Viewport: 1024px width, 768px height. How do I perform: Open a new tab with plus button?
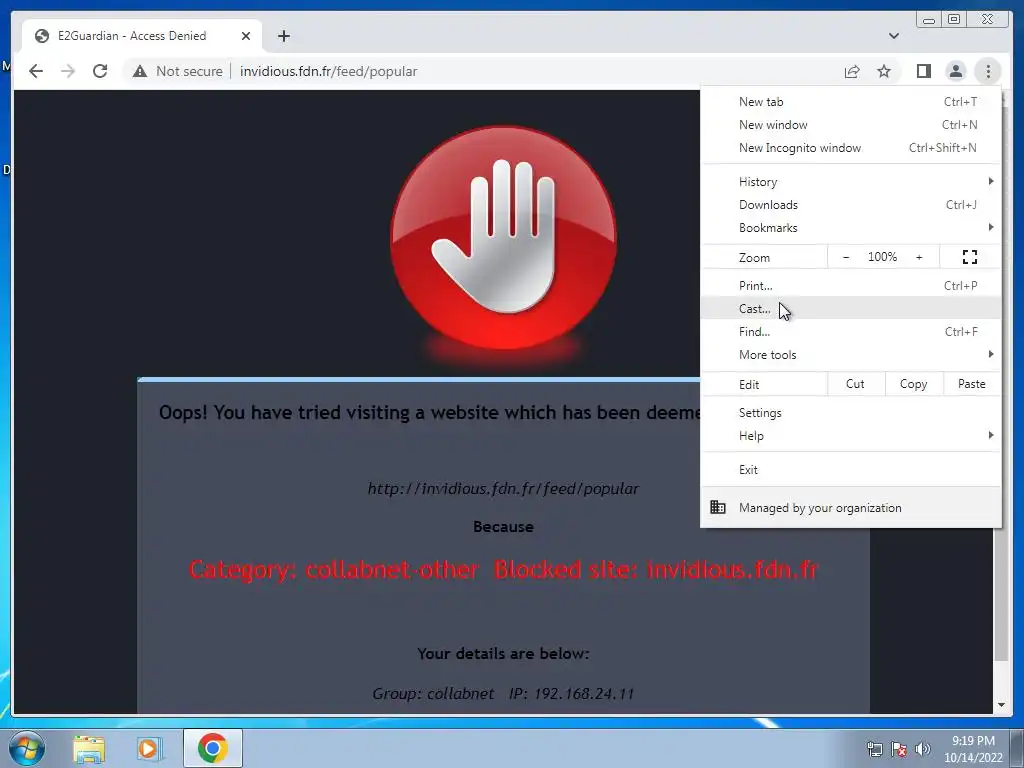click(x=283, y=36)
